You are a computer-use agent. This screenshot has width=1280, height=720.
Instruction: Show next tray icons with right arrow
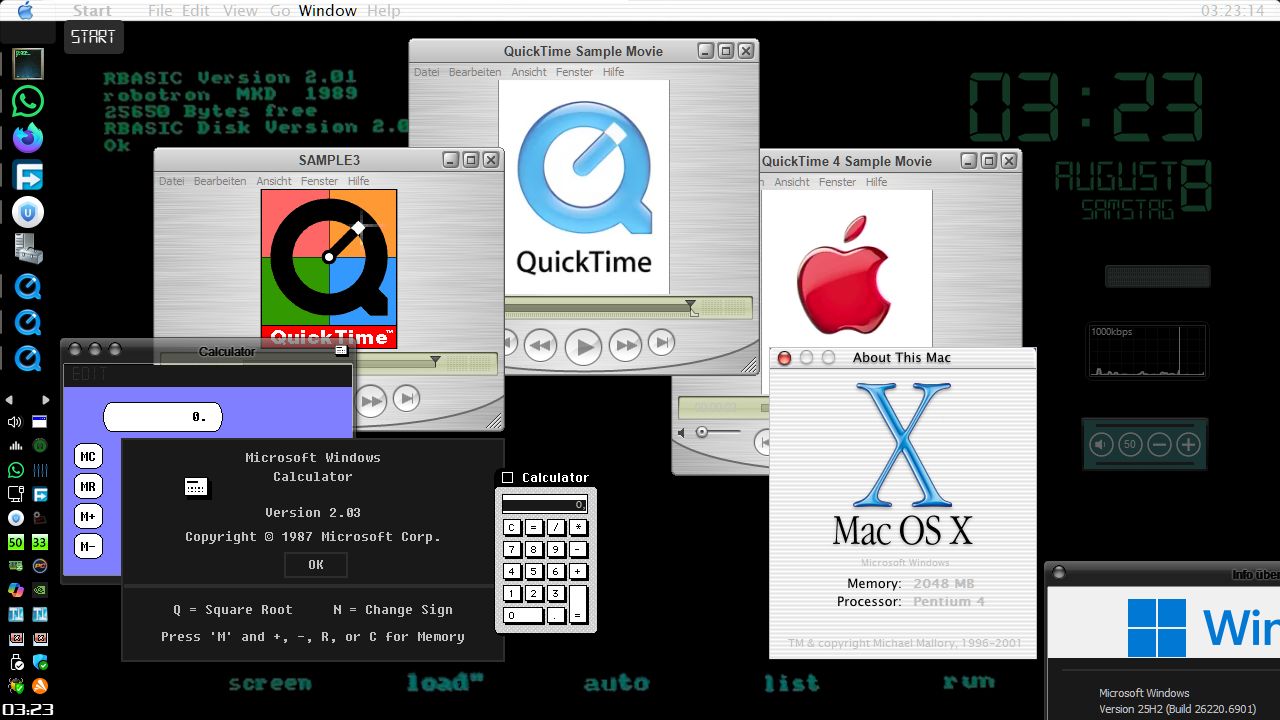[45, 400]
